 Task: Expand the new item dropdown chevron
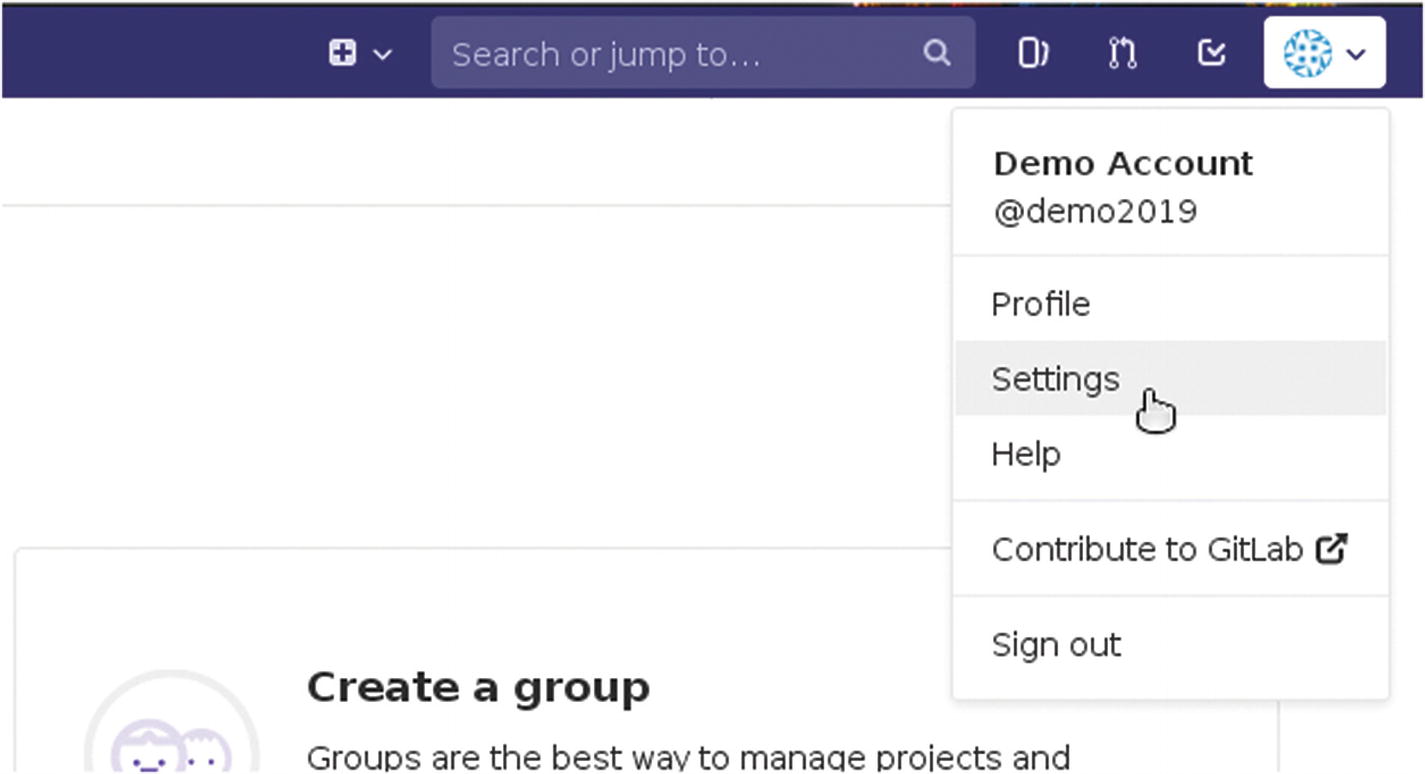click(x=382, y=54)
